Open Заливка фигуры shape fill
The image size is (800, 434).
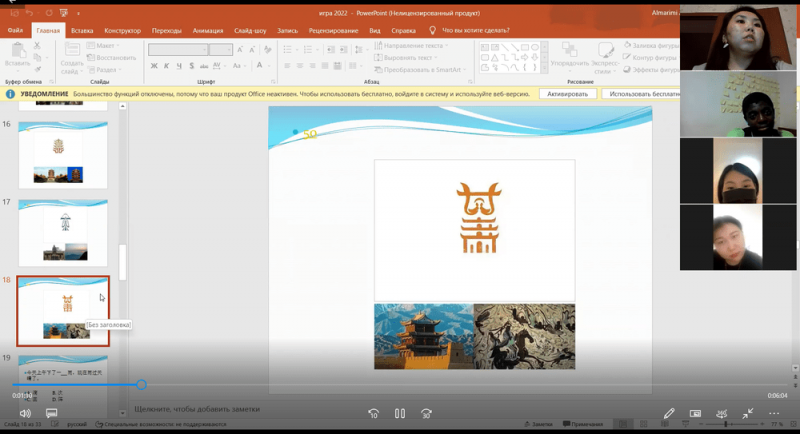(653, 46)
